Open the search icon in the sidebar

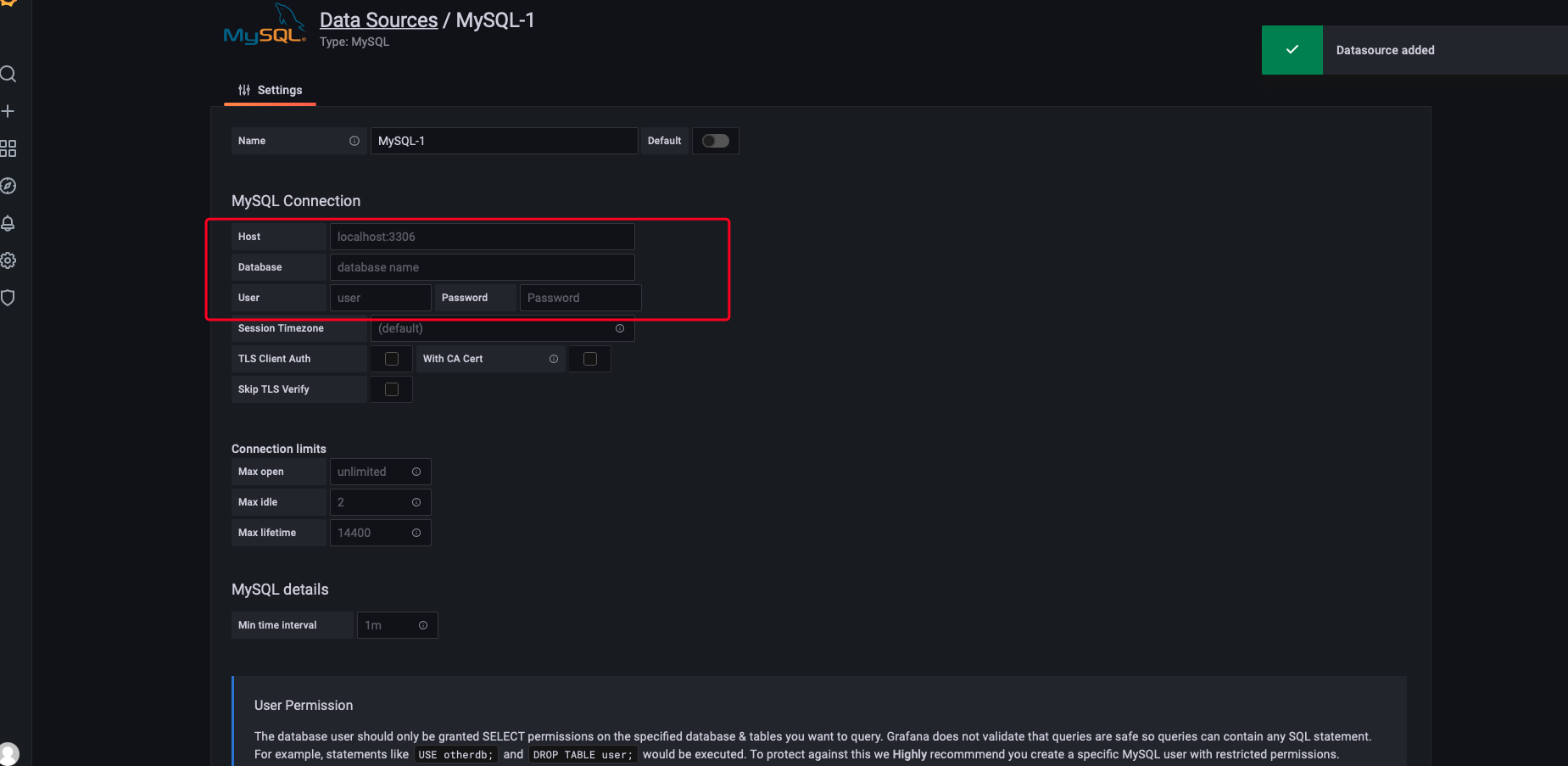click(x=8, y=74)
